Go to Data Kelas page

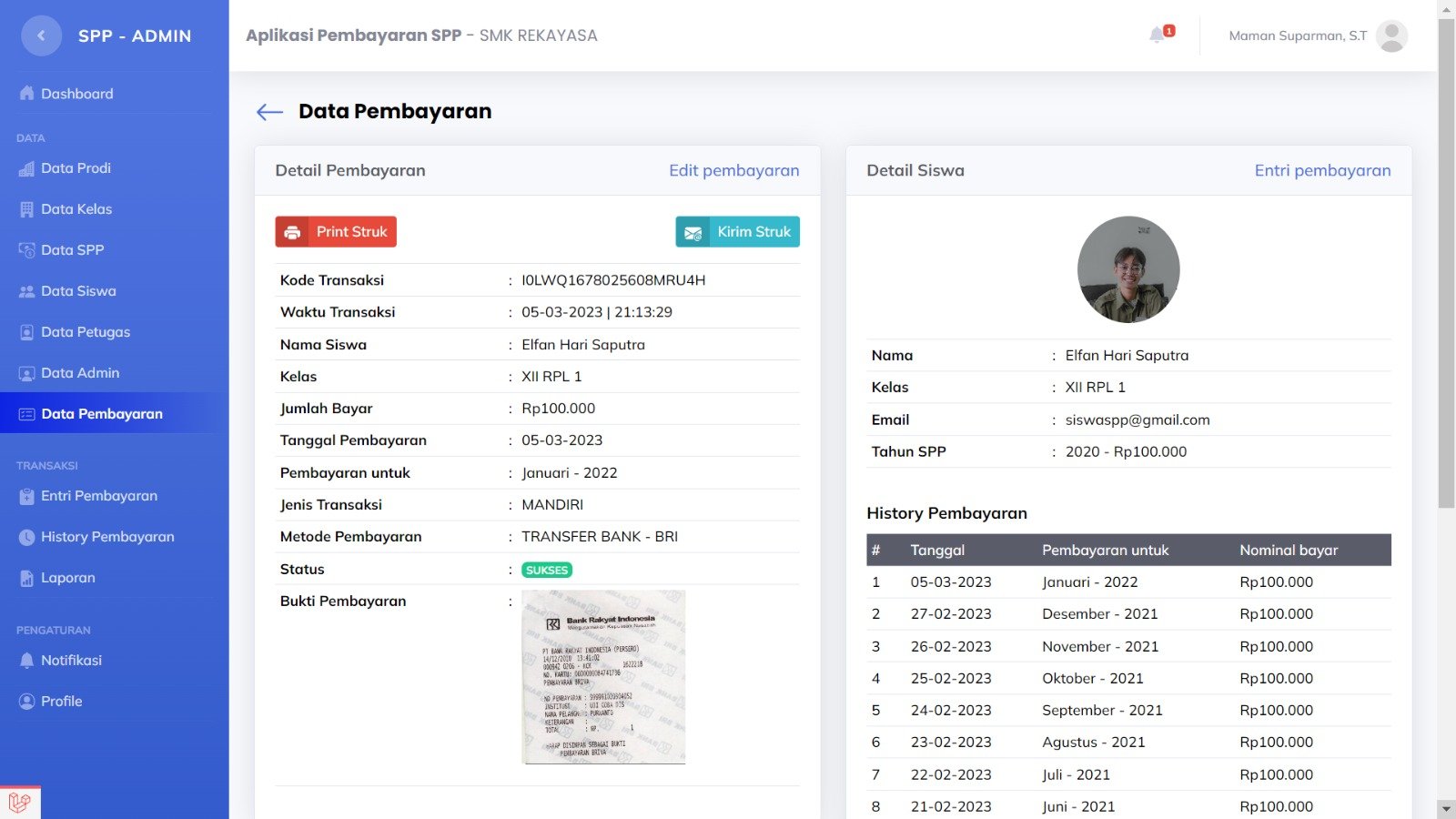[x=76, y=209]
